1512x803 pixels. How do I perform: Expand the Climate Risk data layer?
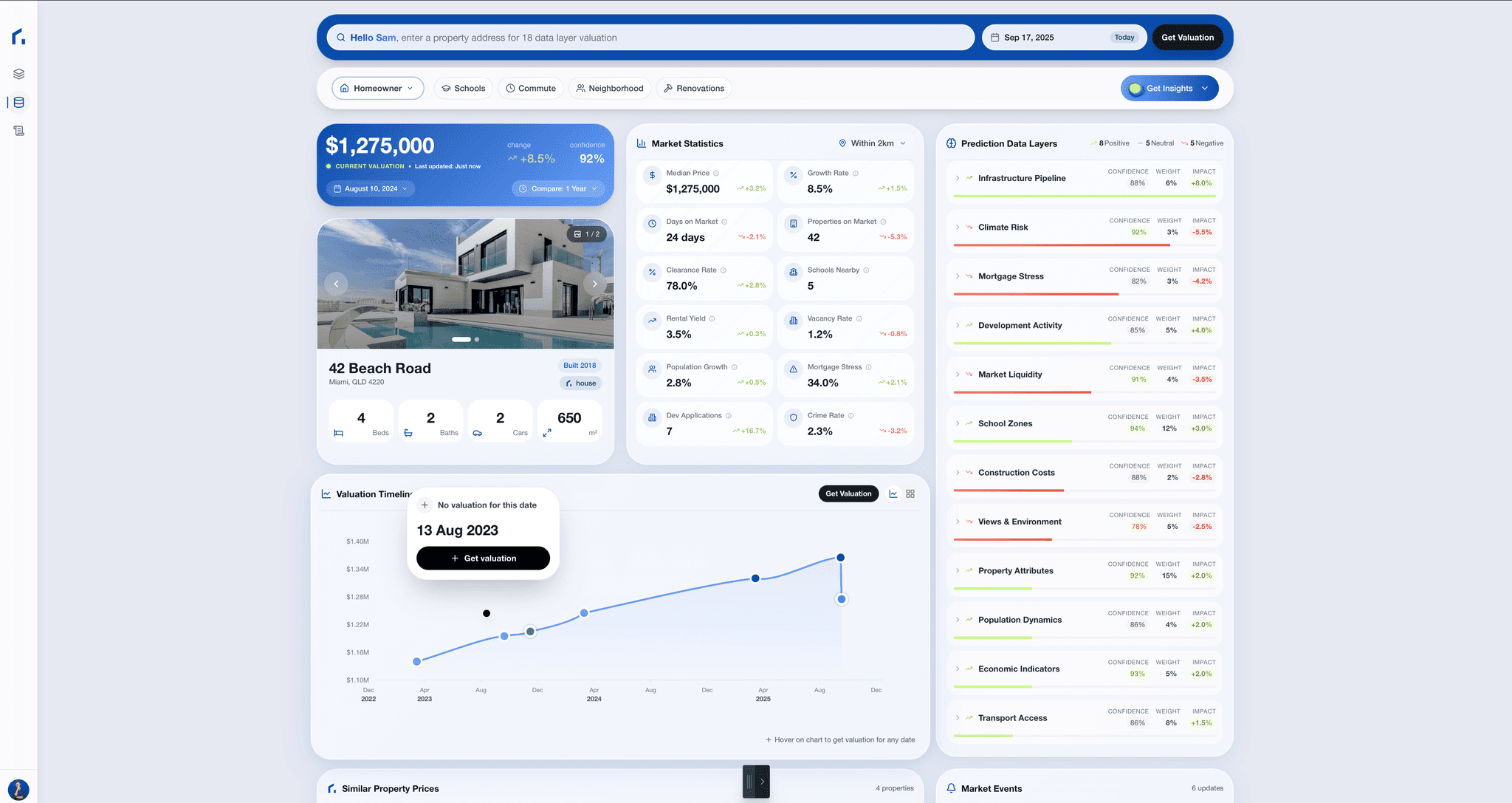point(958,228)
